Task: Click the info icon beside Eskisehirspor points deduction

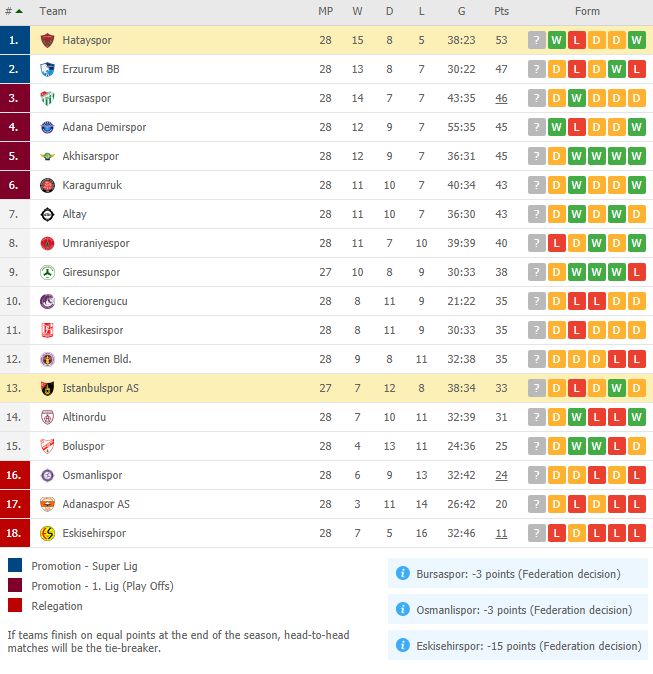Action: 403,645
